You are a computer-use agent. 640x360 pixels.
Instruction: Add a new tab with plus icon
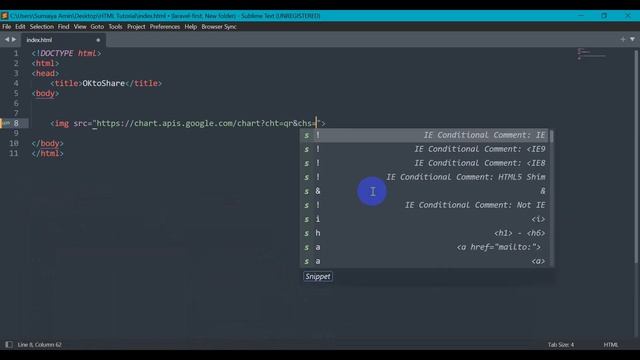tap(623, 40)
